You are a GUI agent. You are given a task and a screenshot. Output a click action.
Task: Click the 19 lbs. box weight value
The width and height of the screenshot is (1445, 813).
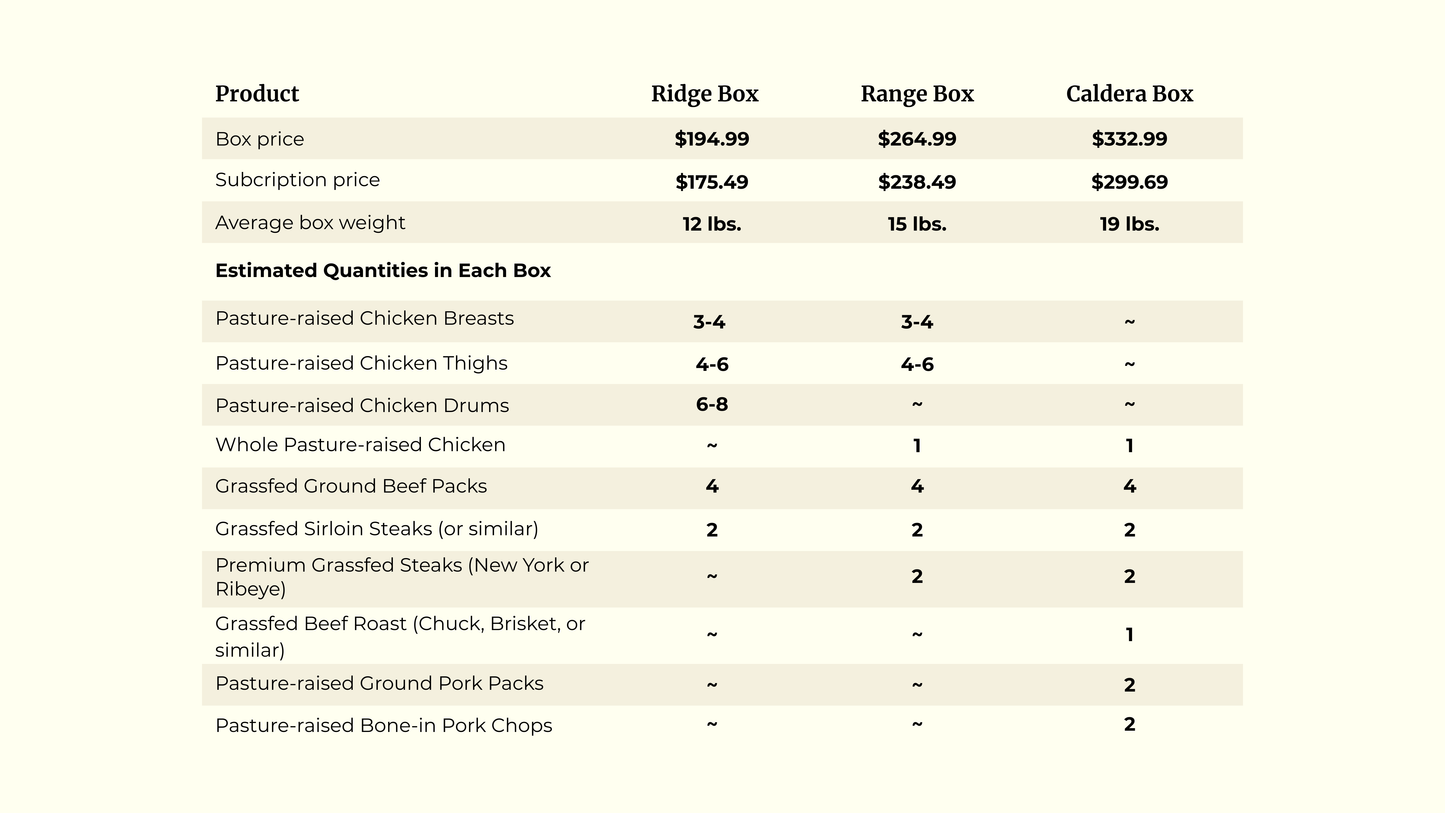[1129, 224]
